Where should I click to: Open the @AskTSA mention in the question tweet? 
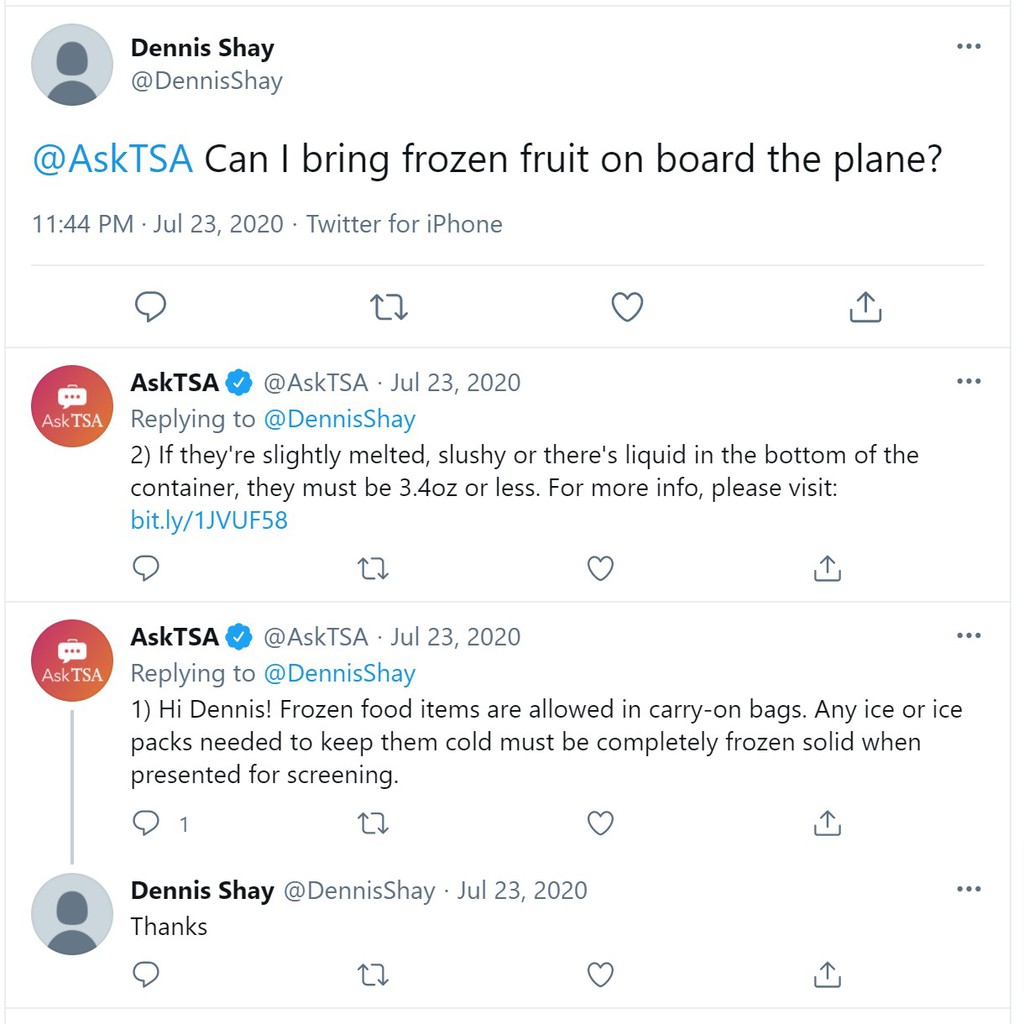(112, 158)
